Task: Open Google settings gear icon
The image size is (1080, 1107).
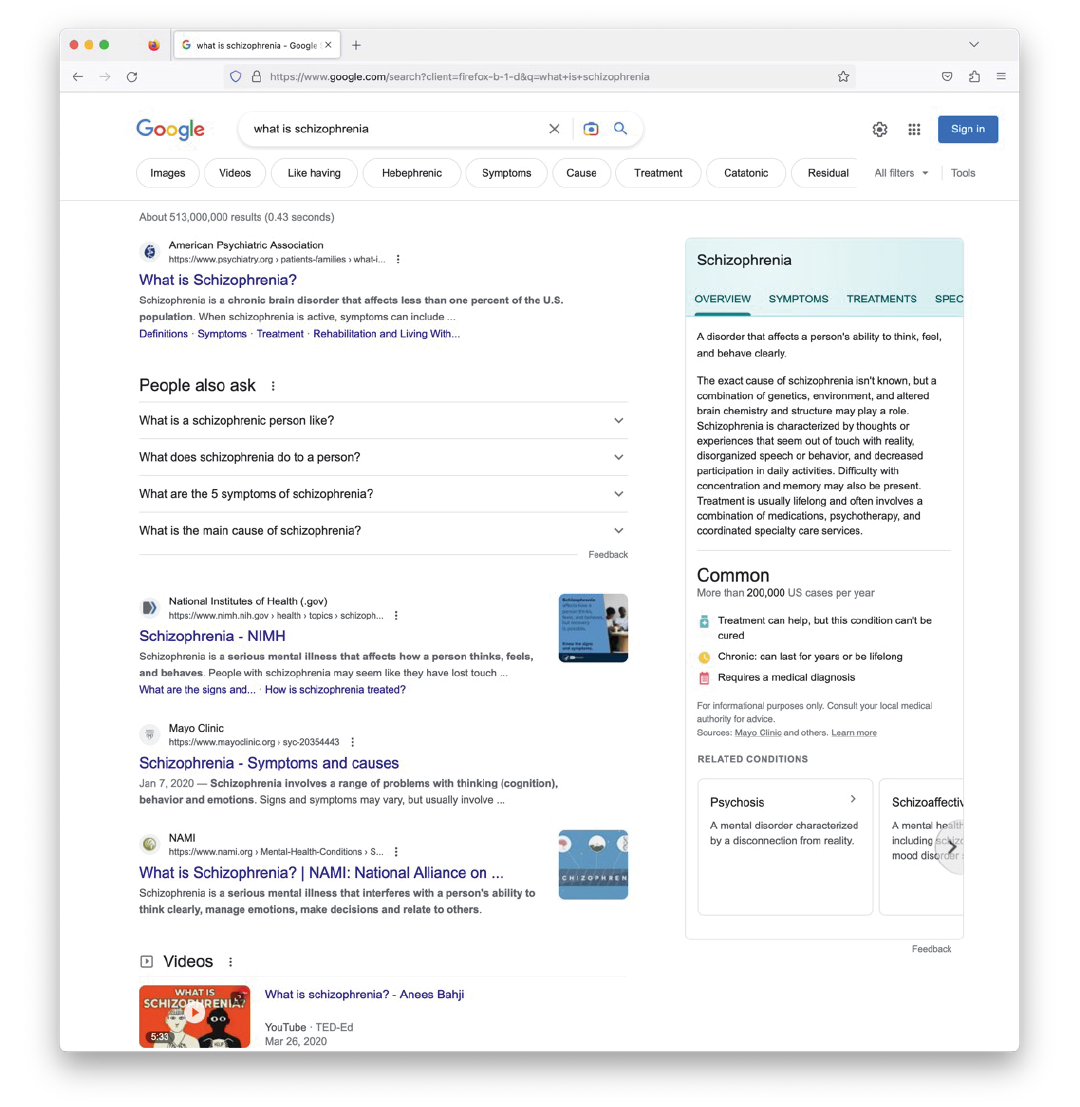Action: click(880, 129)
